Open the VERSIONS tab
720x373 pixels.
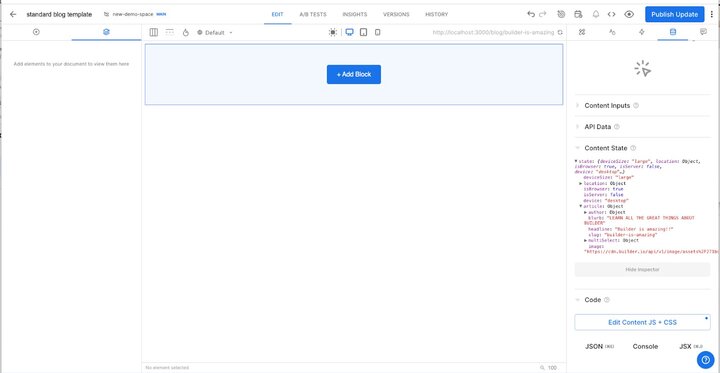[396, 15]
